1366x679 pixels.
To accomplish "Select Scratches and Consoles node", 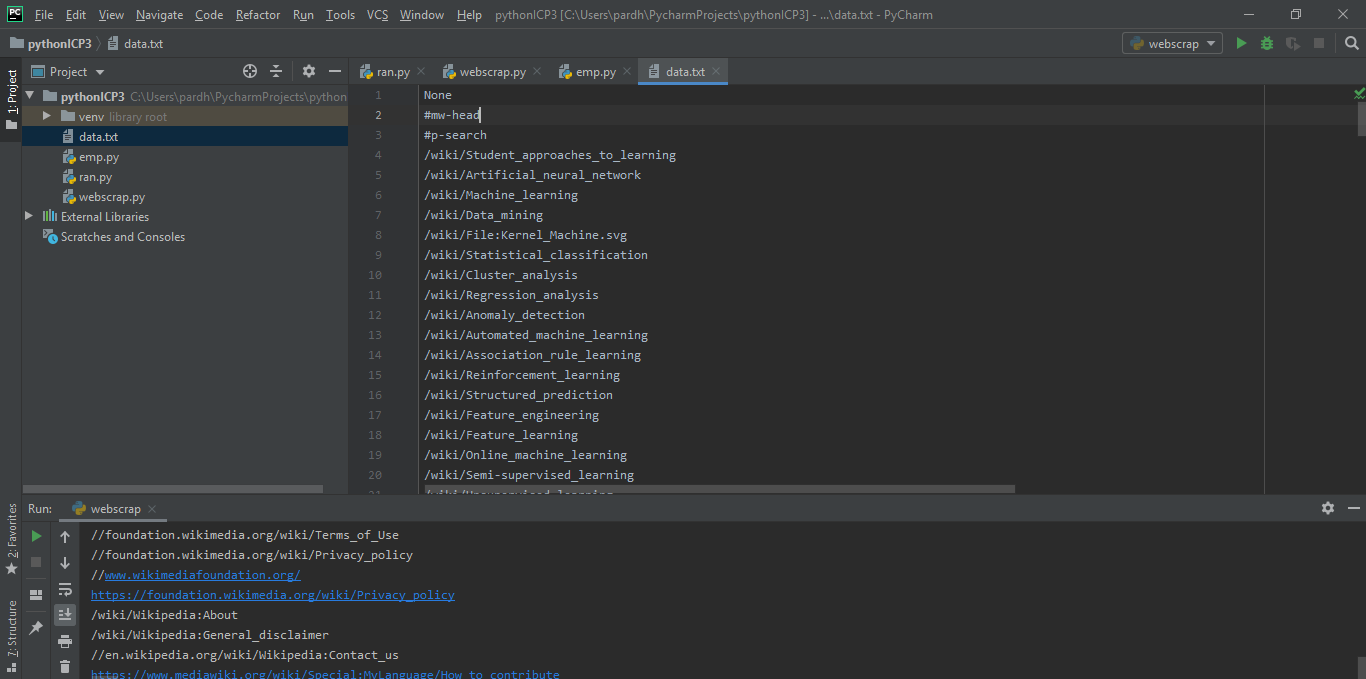I will pos(122,237).
